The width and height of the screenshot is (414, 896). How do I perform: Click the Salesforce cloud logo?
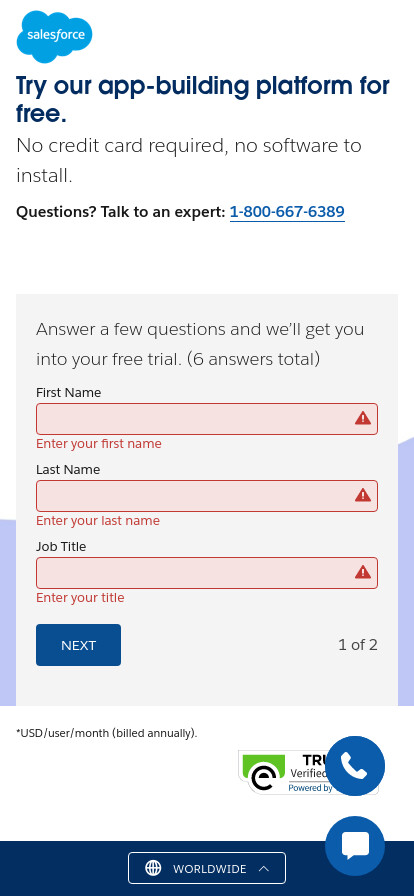pyautogui.click(x=54, y=36)
